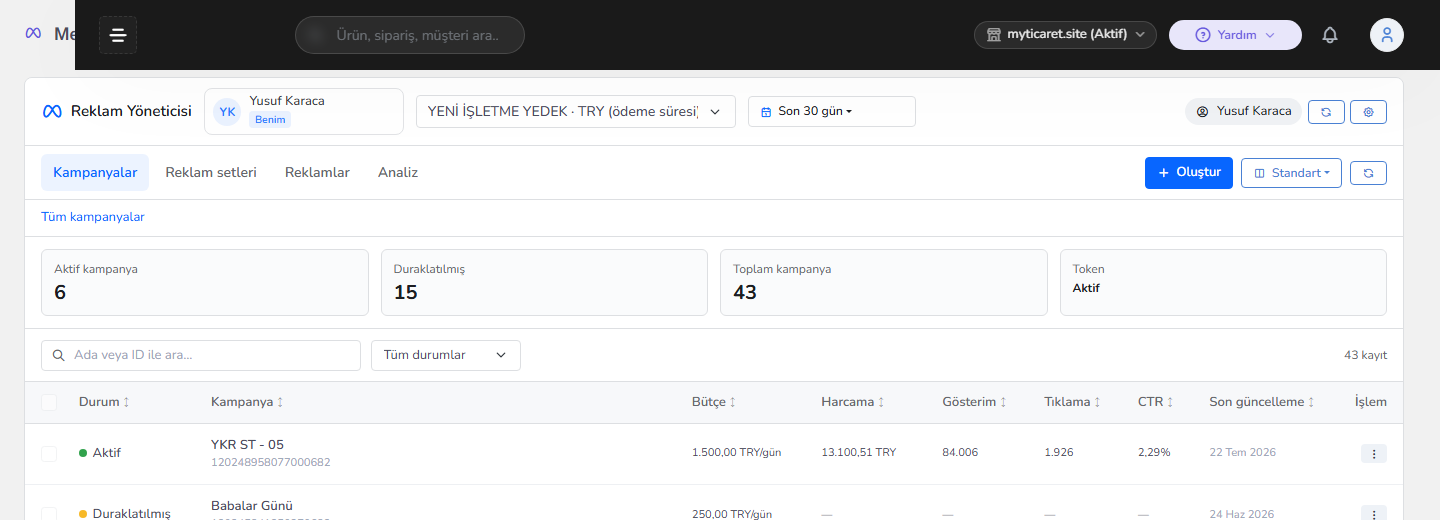Click the 84.006 impressions value
The width and height of the screenshot is (1440, 520).
coord(960,453)
